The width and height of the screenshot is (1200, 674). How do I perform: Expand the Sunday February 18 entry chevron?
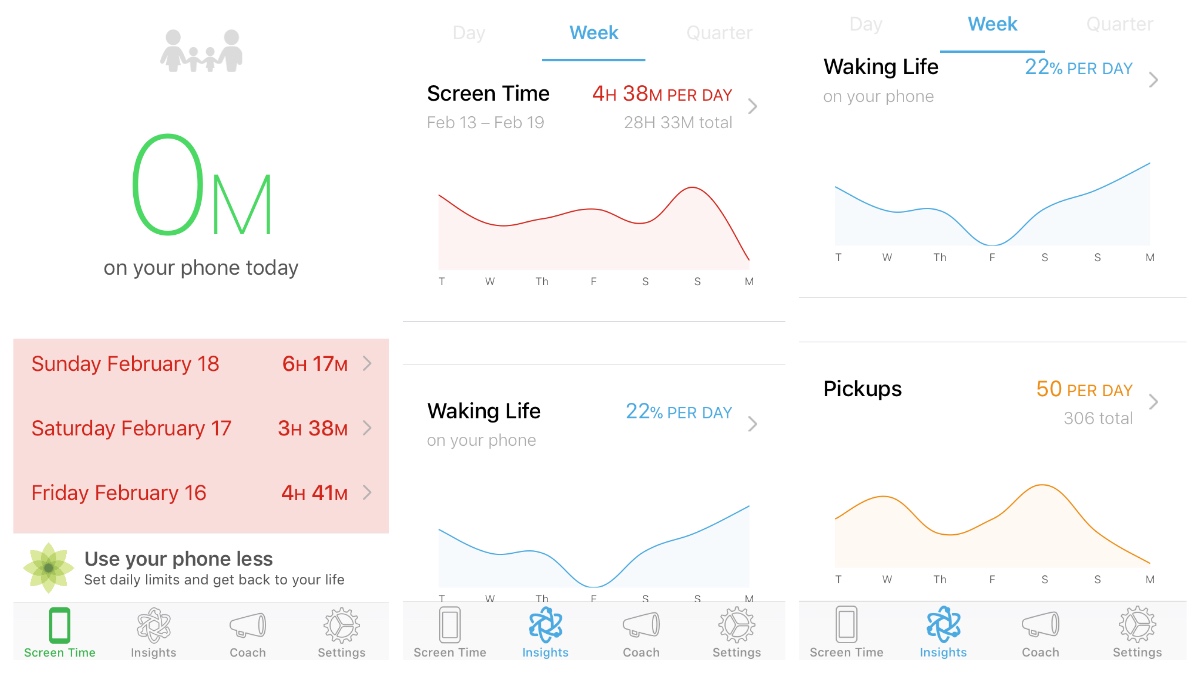pyautogui.click(x=367, y=364)
